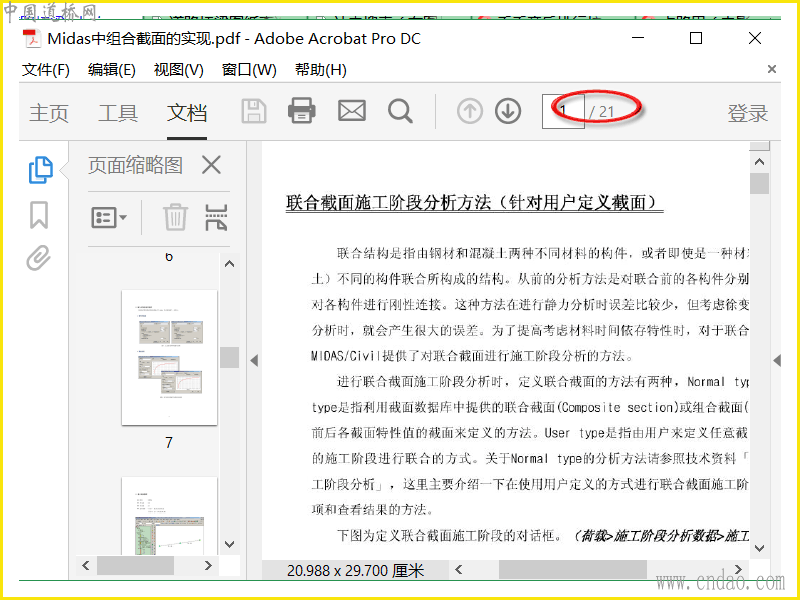Viewport: 800px width, 600px height.
Task: Click the 登录 sign-in button
Action: pos(747,113)
